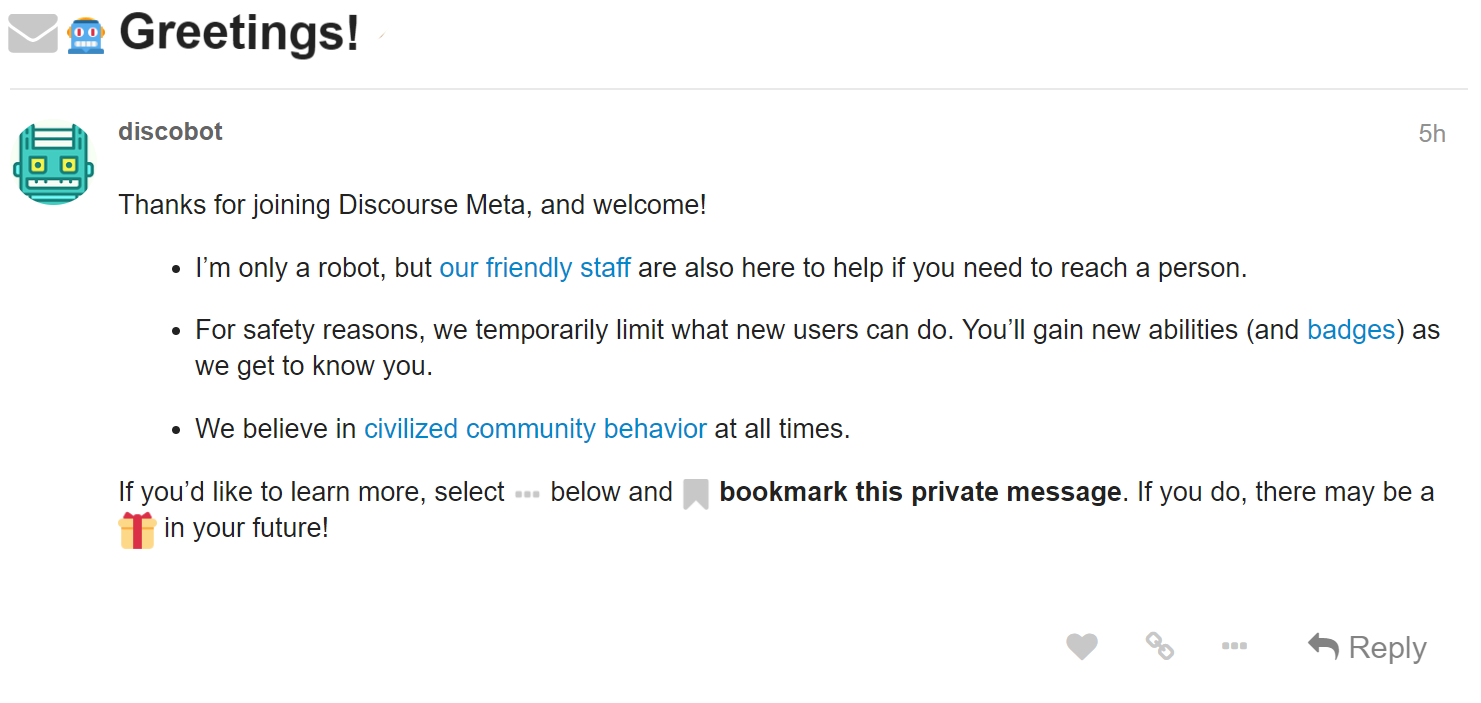Open discobot's avatar profile picture

53,165
